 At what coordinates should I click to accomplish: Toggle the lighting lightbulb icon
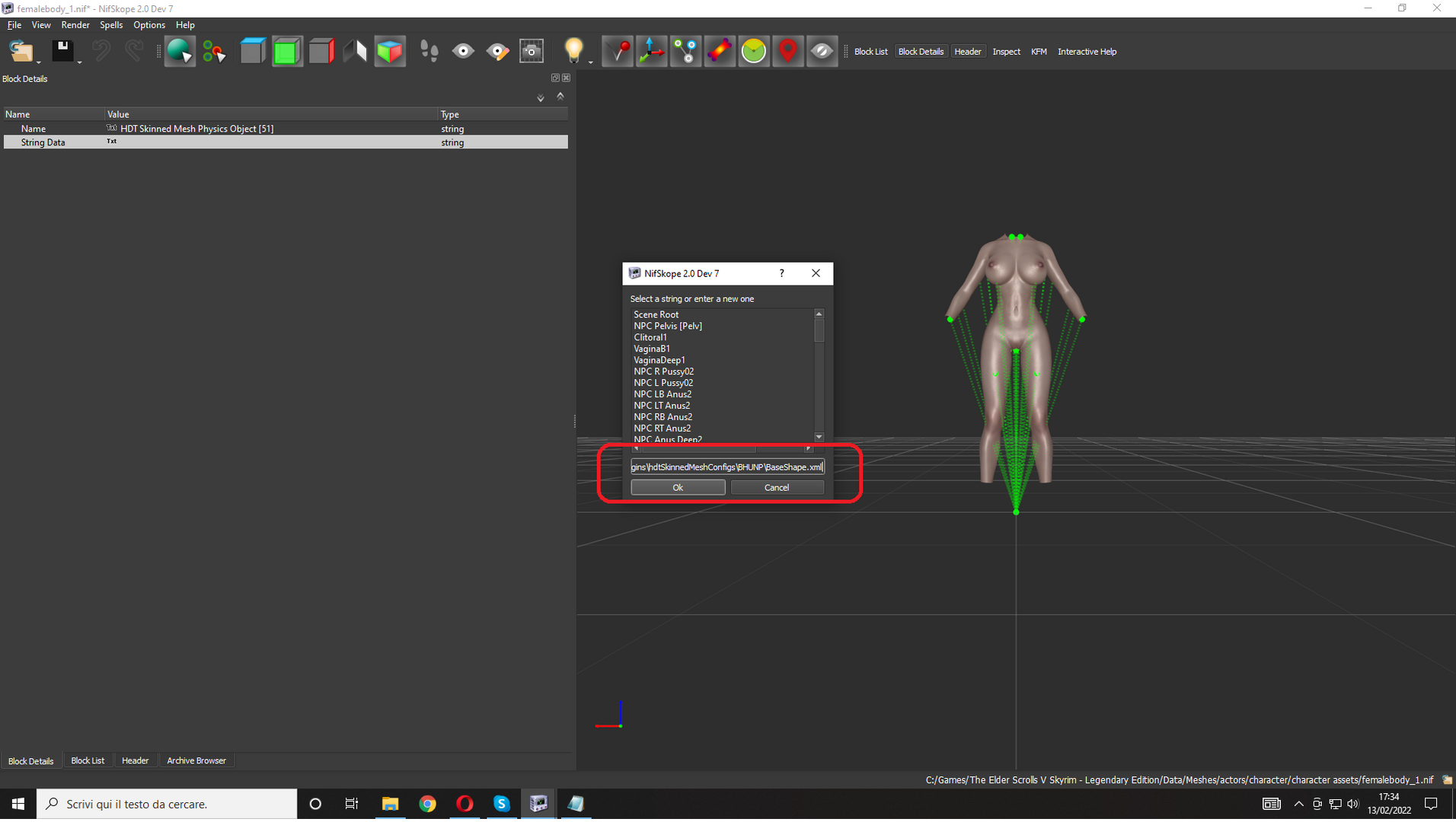coord(573,51)
